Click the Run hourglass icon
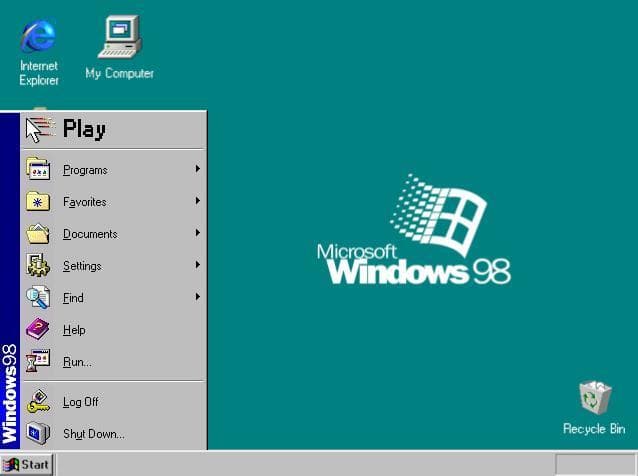This screenshot has width=638, height=476. pyautogui.click(x=38, y=360)
